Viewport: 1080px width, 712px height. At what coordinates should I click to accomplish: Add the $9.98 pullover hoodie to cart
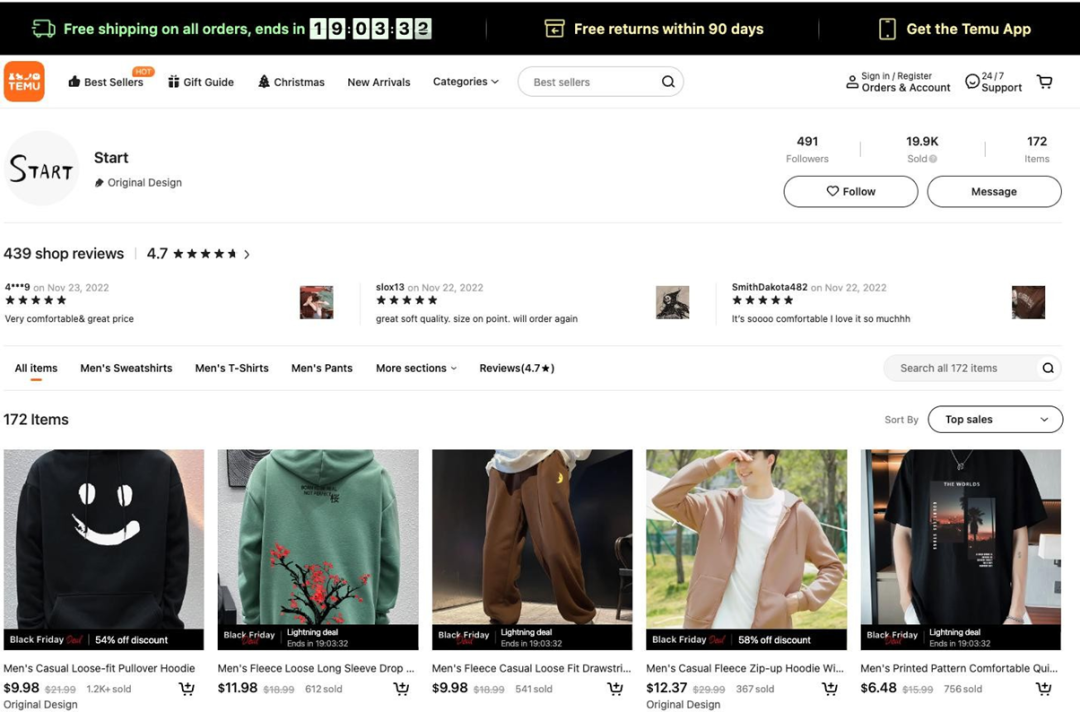(187, 688)
